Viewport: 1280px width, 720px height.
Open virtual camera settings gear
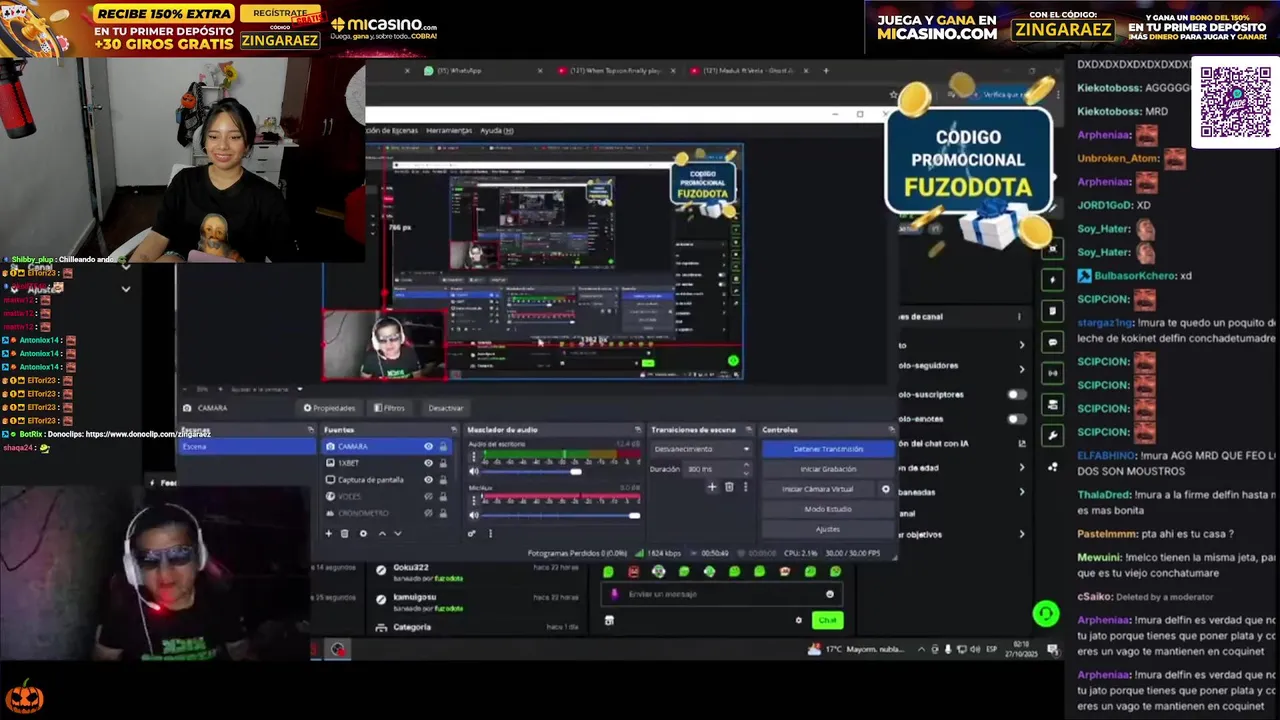885,489
